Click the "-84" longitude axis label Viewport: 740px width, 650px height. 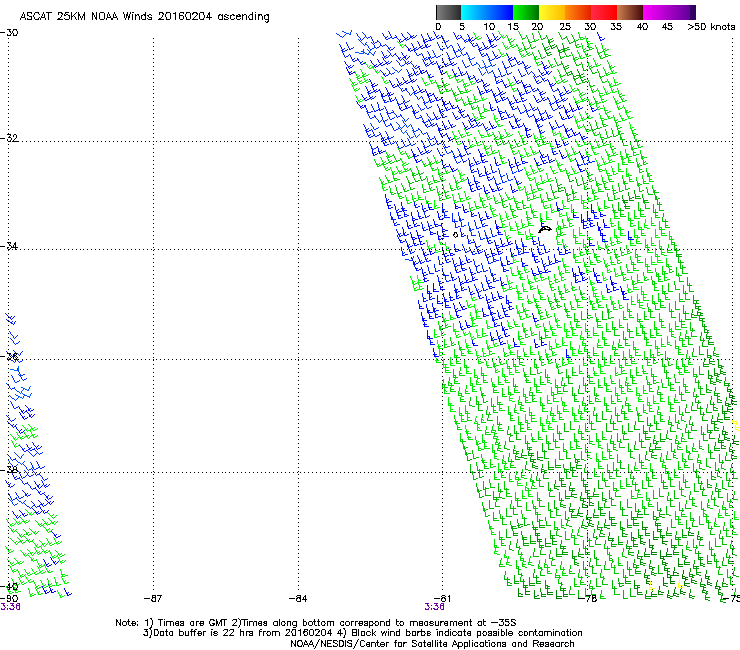[x=298, y=599]
